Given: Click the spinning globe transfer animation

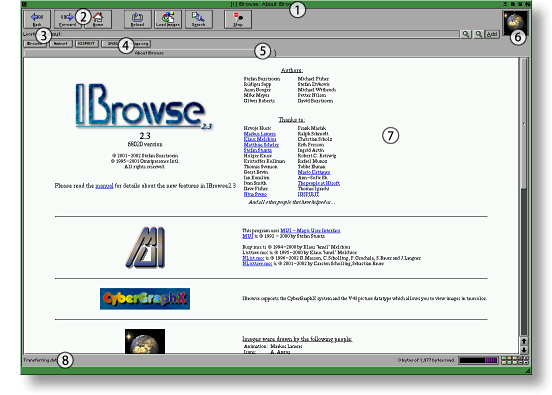Looking at the screenshot, I should (x=515, y=23).
